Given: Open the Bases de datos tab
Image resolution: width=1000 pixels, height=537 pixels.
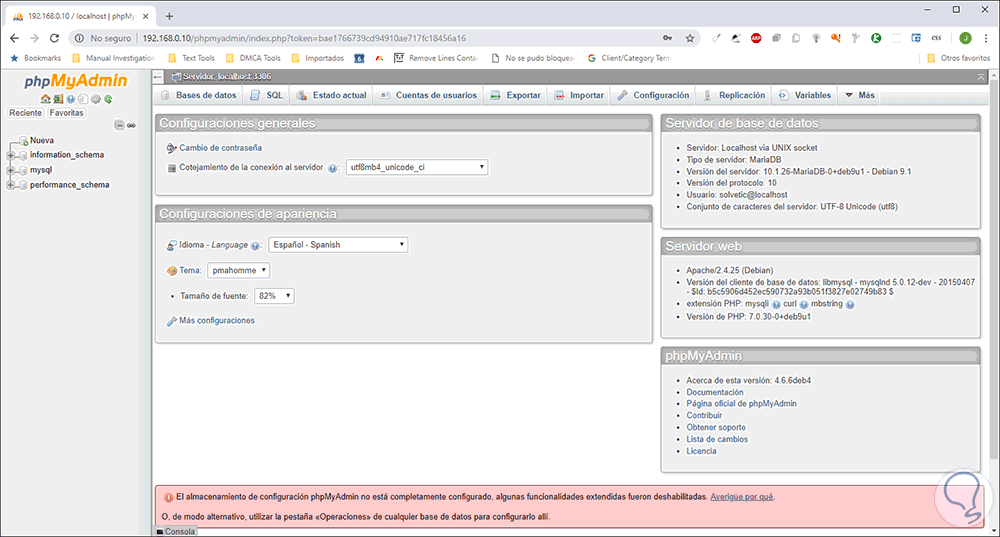Looking at the screenshot, I should [199, 95].
